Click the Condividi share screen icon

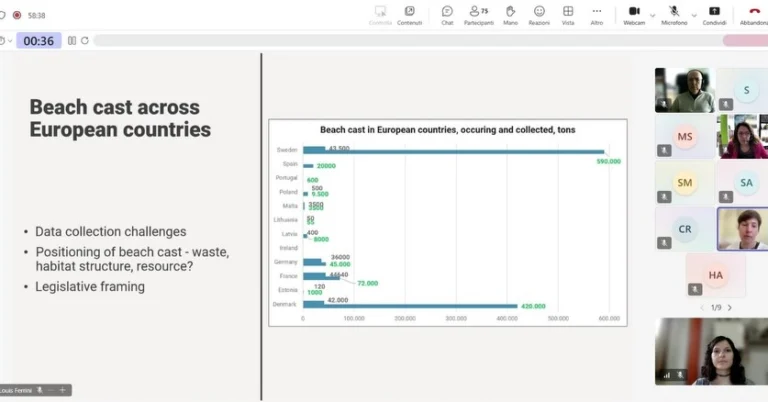tap(714, 14)
